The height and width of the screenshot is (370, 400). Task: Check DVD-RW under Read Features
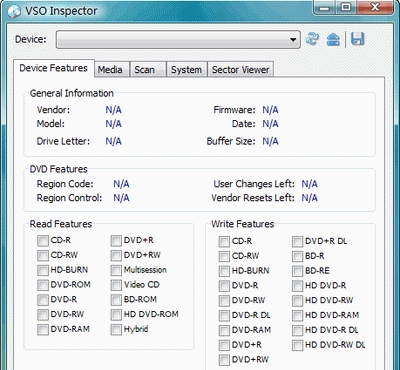coord(42,314)
